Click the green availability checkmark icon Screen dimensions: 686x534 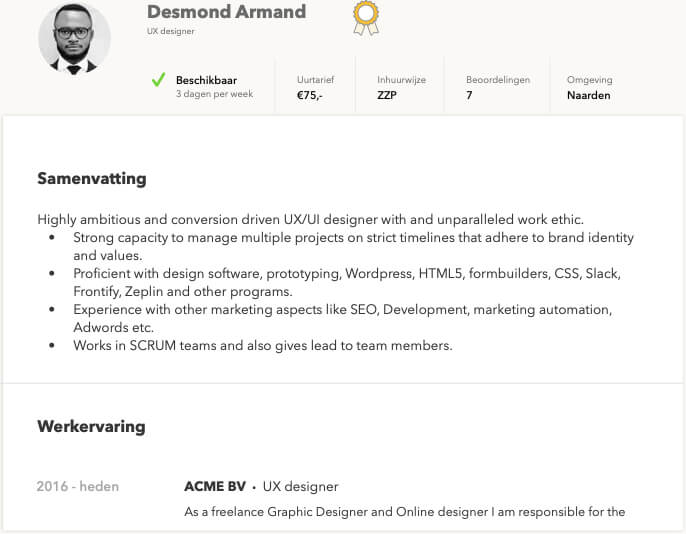pyautogui.click(x=158, y=80)
